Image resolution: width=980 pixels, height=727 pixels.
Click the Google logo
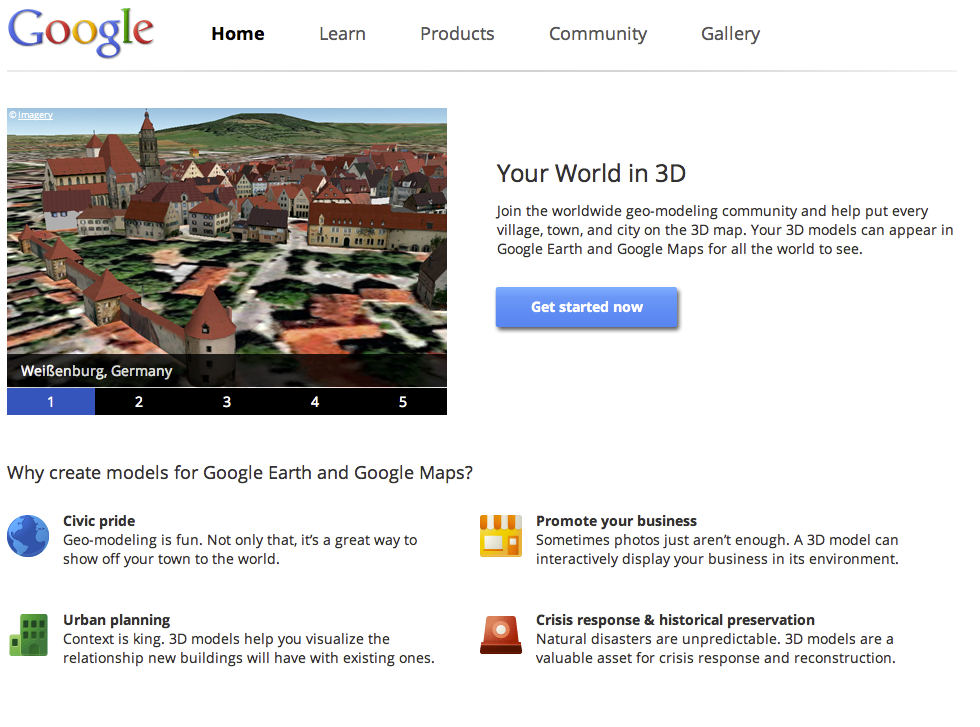click(81, 33)
